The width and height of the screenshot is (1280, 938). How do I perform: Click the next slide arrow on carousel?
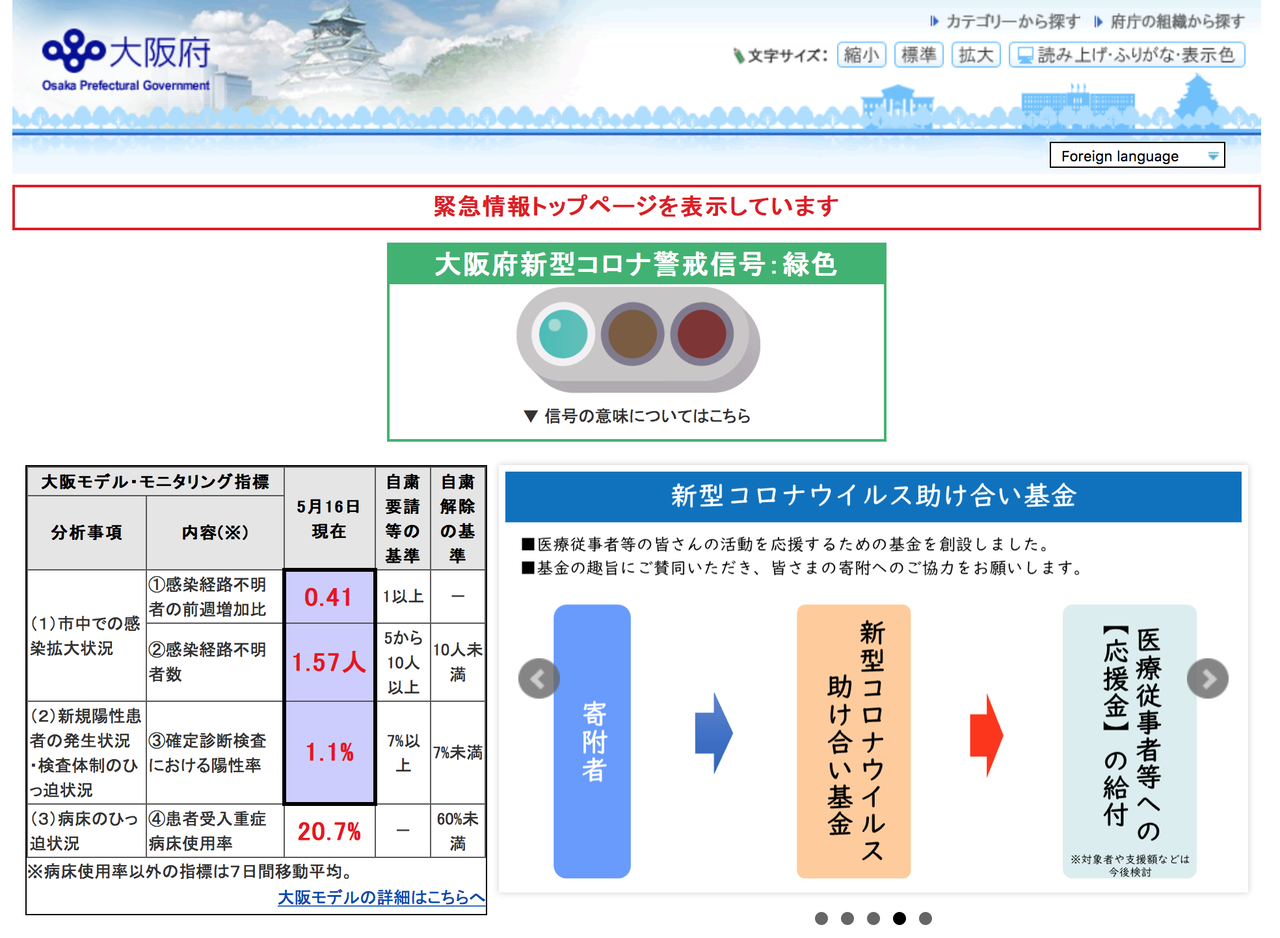(x=1207, y=679)
